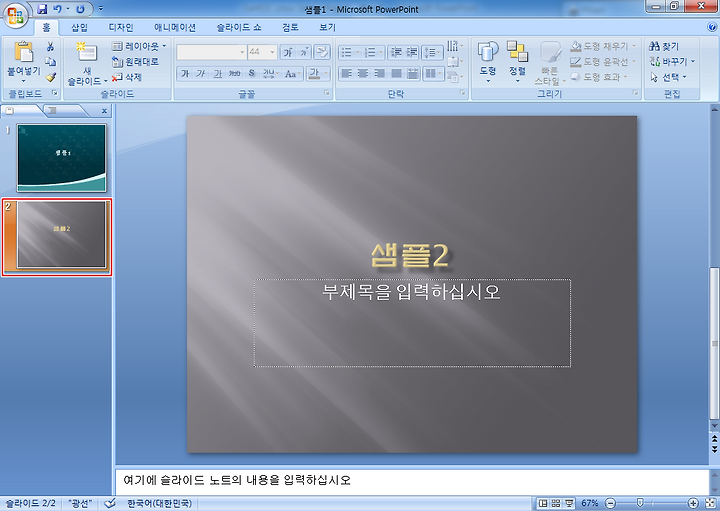Open 도형 효과 shape effects
The width and height of the screenshot is (720, 511).
click(598, 77)
